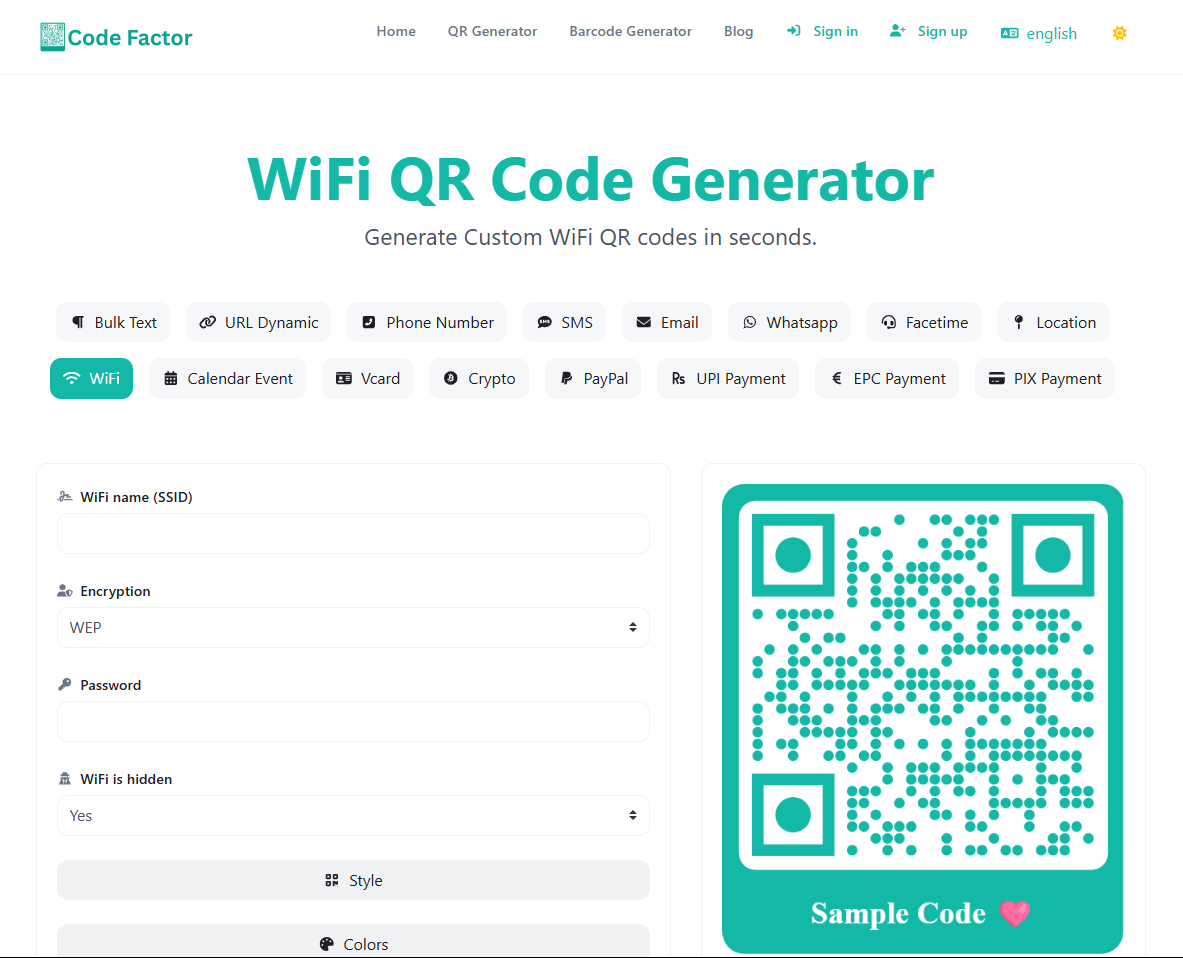The width and height of the screenshot is (1183, 958).
Task: Toggle the sun theme icon
Action: (x=1120, y=33)
